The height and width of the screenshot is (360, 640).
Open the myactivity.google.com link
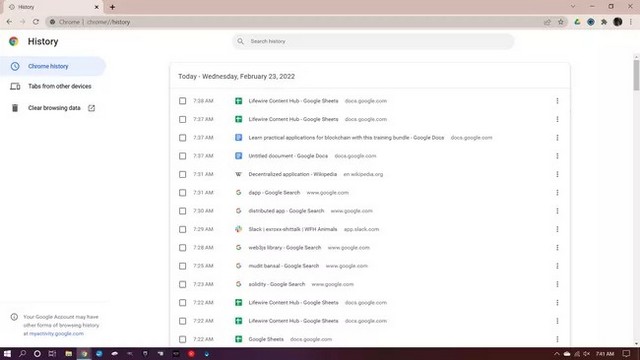(56, 334)
